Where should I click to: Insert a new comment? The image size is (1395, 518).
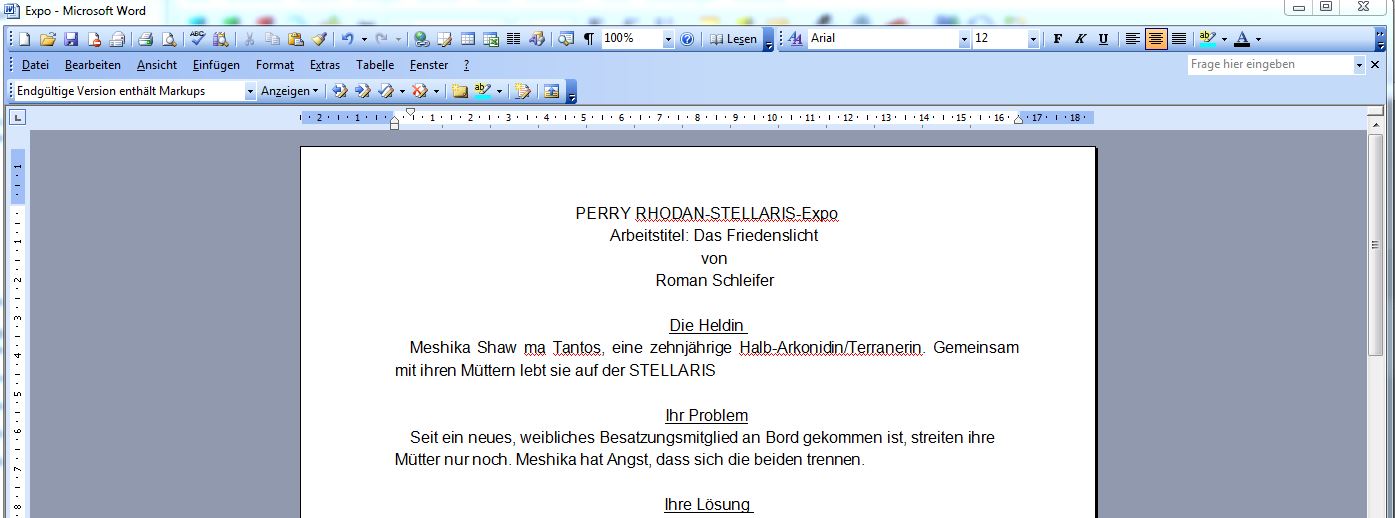pyautogui.click(x=460, y=91)
